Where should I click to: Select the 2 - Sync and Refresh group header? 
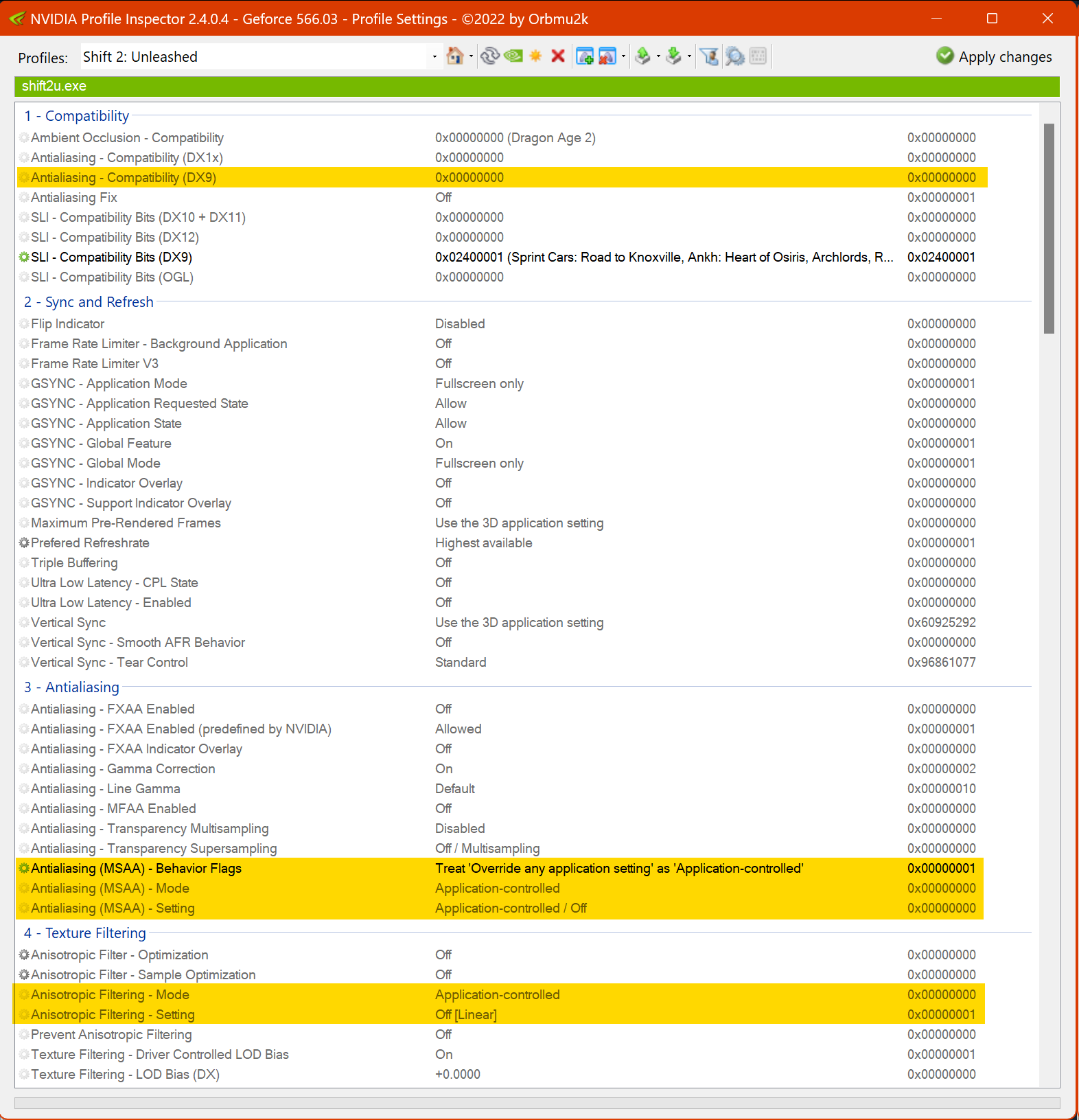(89, 301)
